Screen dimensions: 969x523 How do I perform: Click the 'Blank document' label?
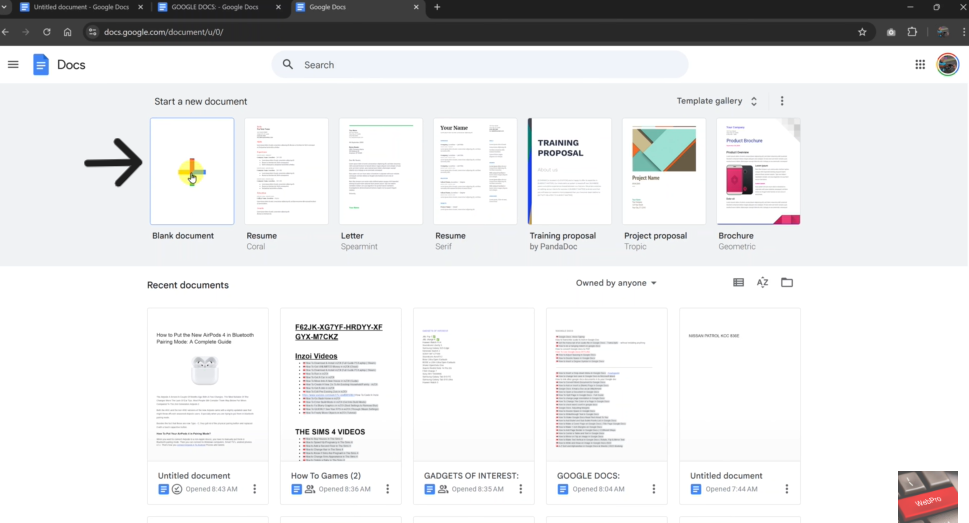[183, 236]
